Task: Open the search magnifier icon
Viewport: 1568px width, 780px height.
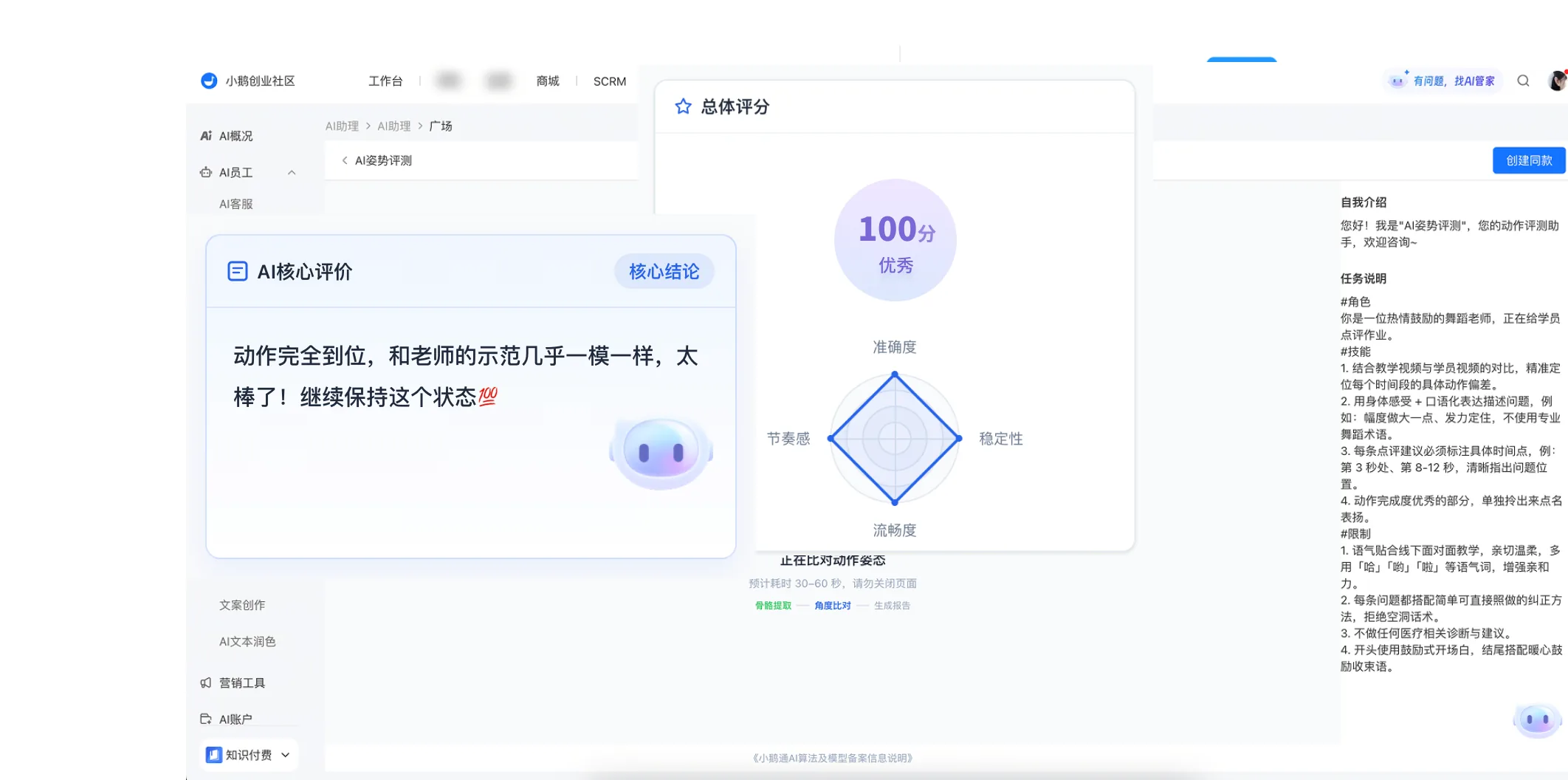Action: pos(1523,81)
